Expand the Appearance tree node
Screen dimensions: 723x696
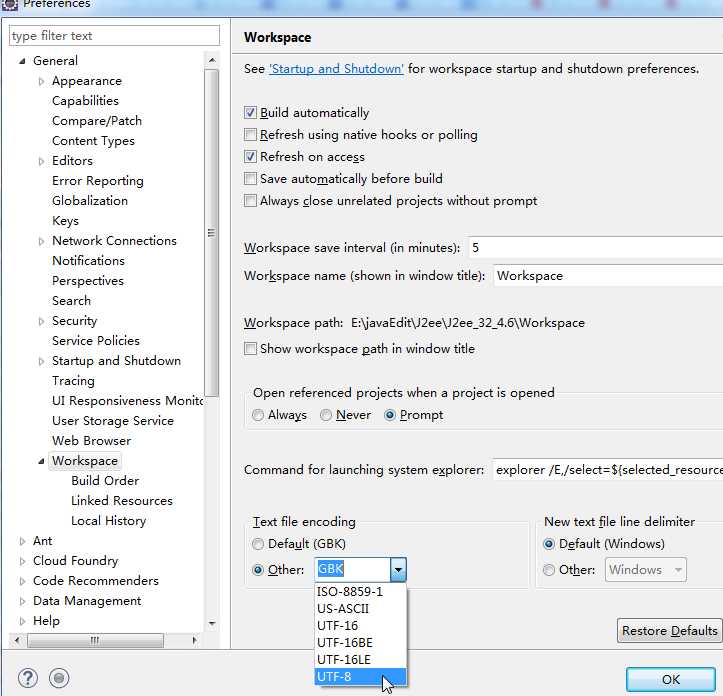coord(41,81)
